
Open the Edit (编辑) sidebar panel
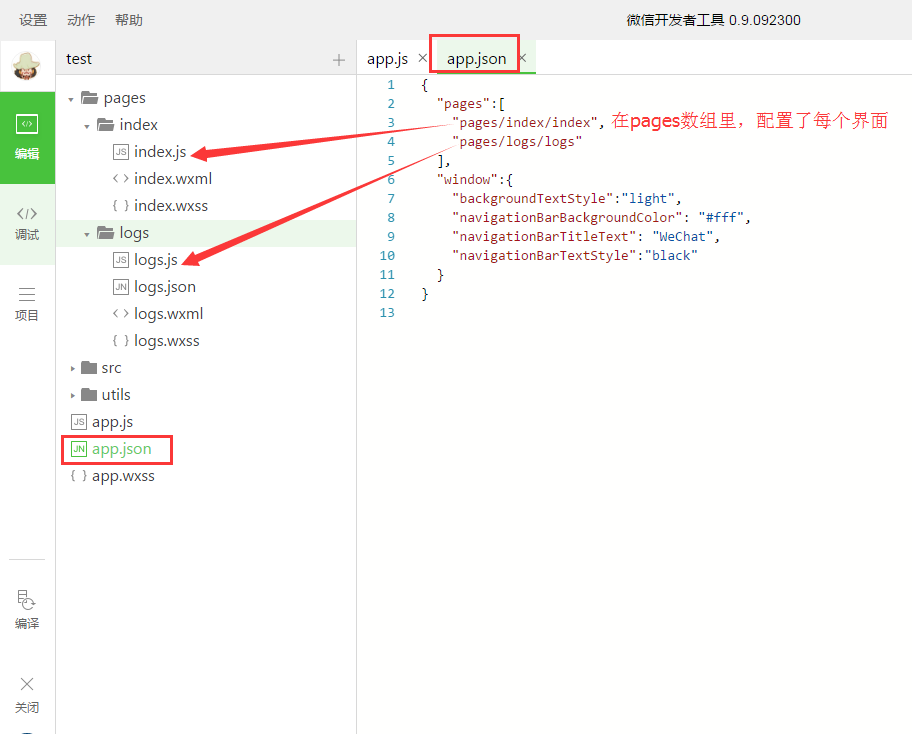(x=27, y=137)
